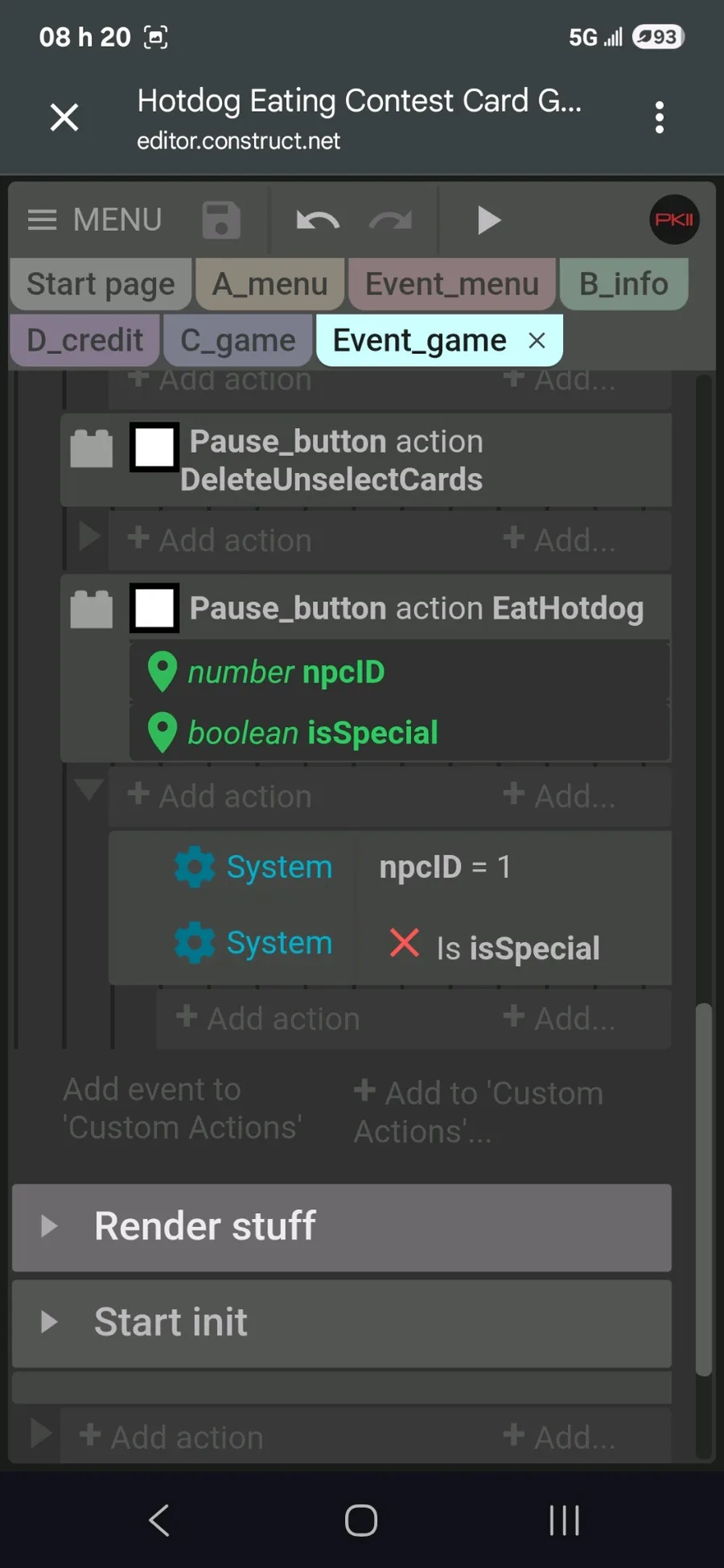Switch to the Event_menu tab
The height and width of the screenshot is (1568, 724).
click(451, 284)
